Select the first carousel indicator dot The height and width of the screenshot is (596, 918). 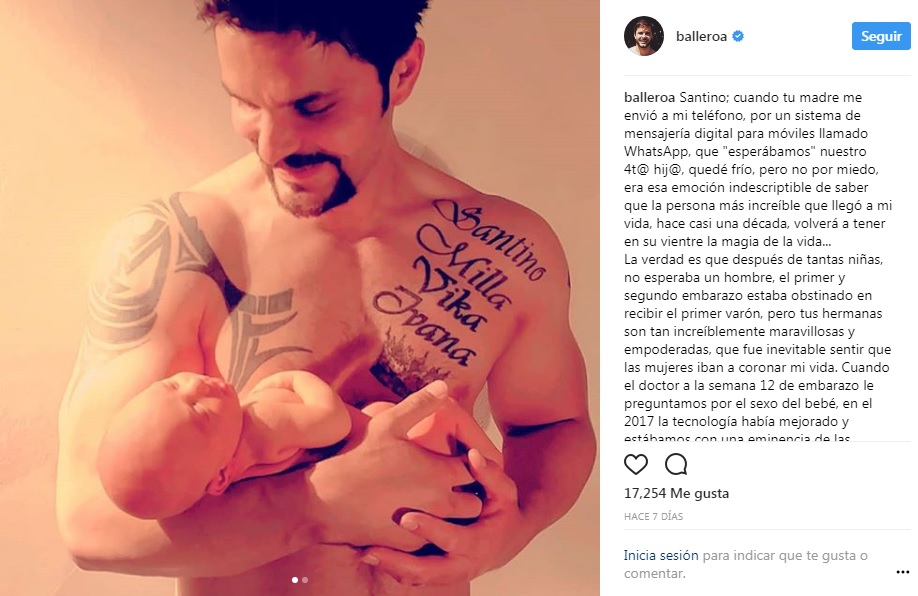click(294, 580)
